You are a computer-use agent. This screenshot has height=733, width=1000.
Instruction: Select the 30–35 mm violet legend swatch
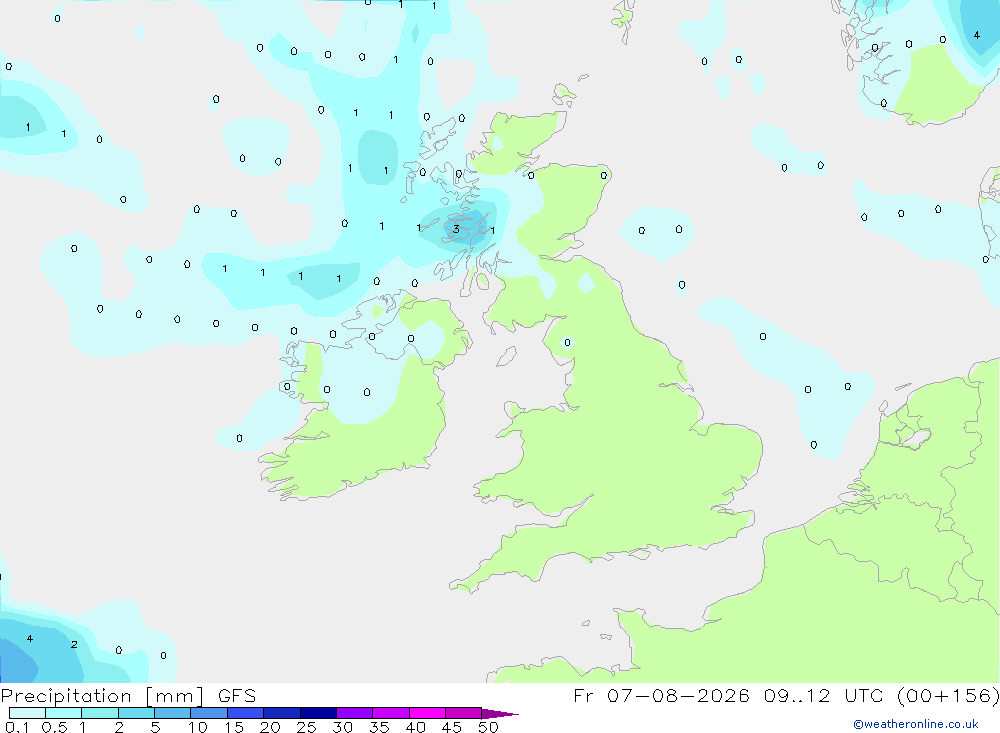pos(354,713)
